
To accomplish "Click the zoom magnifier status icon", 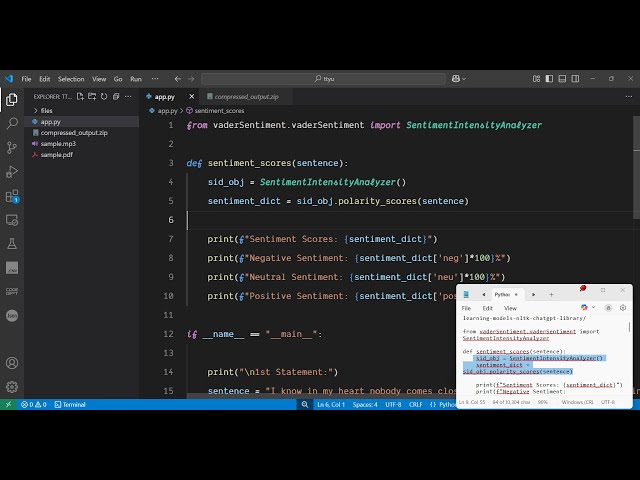I will coord(304,404).
